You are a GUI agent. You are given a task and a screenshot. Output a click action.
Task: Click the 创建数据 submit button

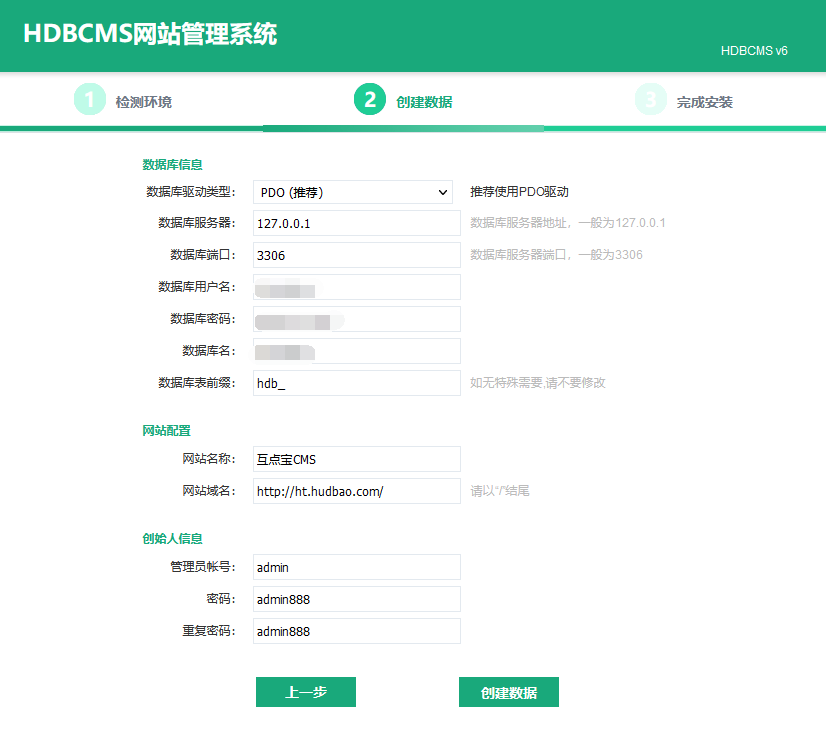(x=508, y=692)
